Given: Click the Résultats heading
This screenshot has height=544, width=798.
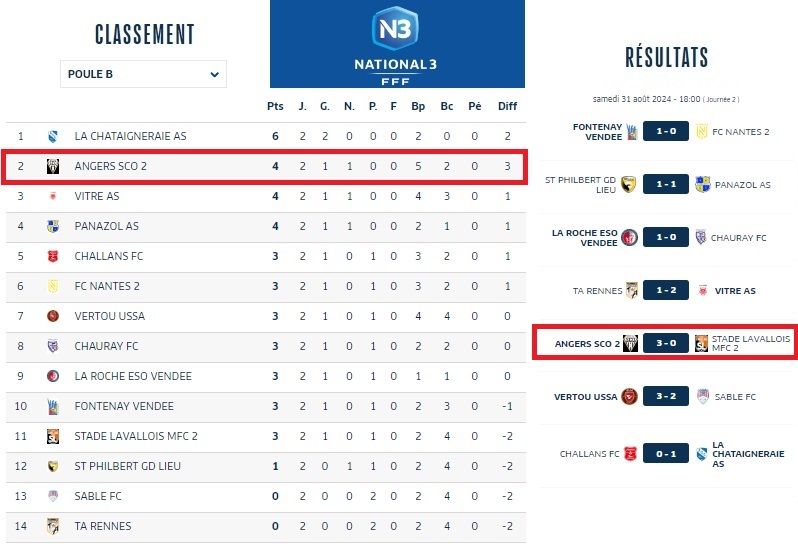Looking at the screenshot, I should click(666, 57).
